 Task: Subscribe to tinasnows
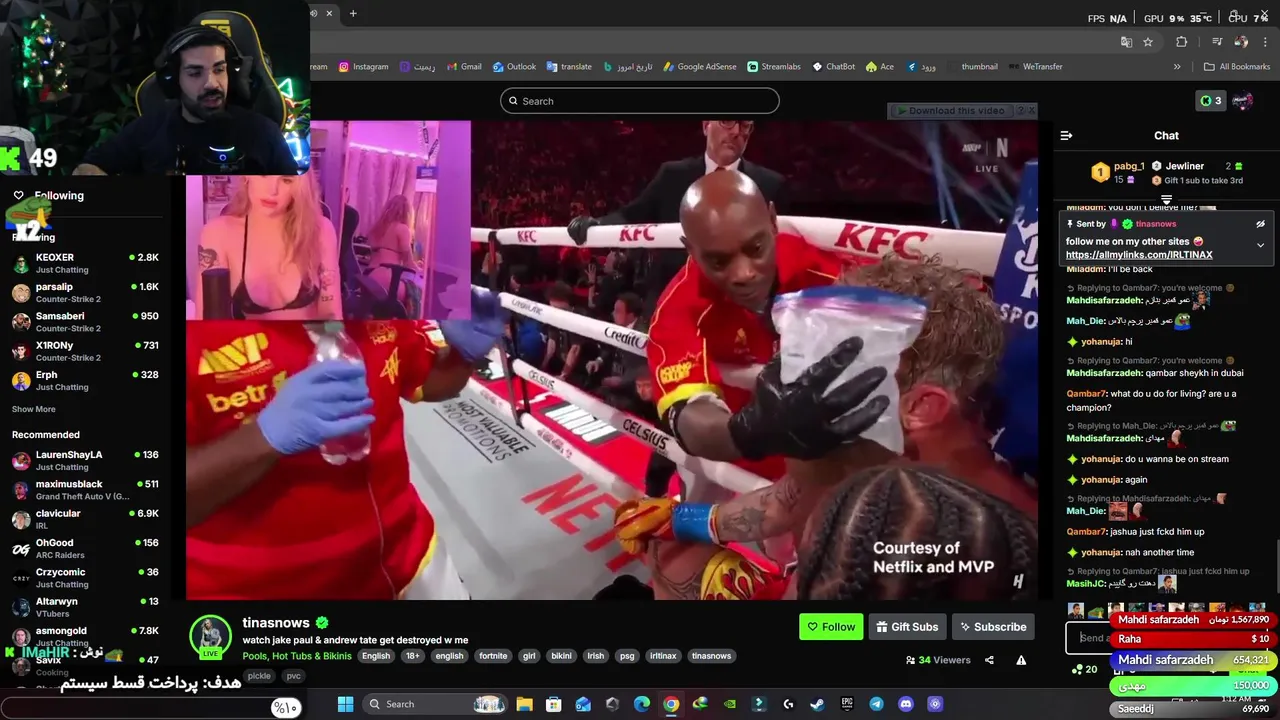993,627
